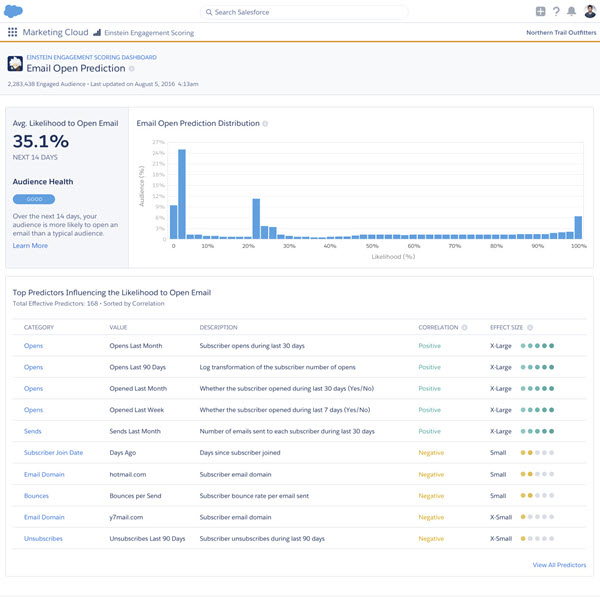Open Email Domain link for y7mail.com
The width and height of the screenshot is (600, 597).
[44, 517]
